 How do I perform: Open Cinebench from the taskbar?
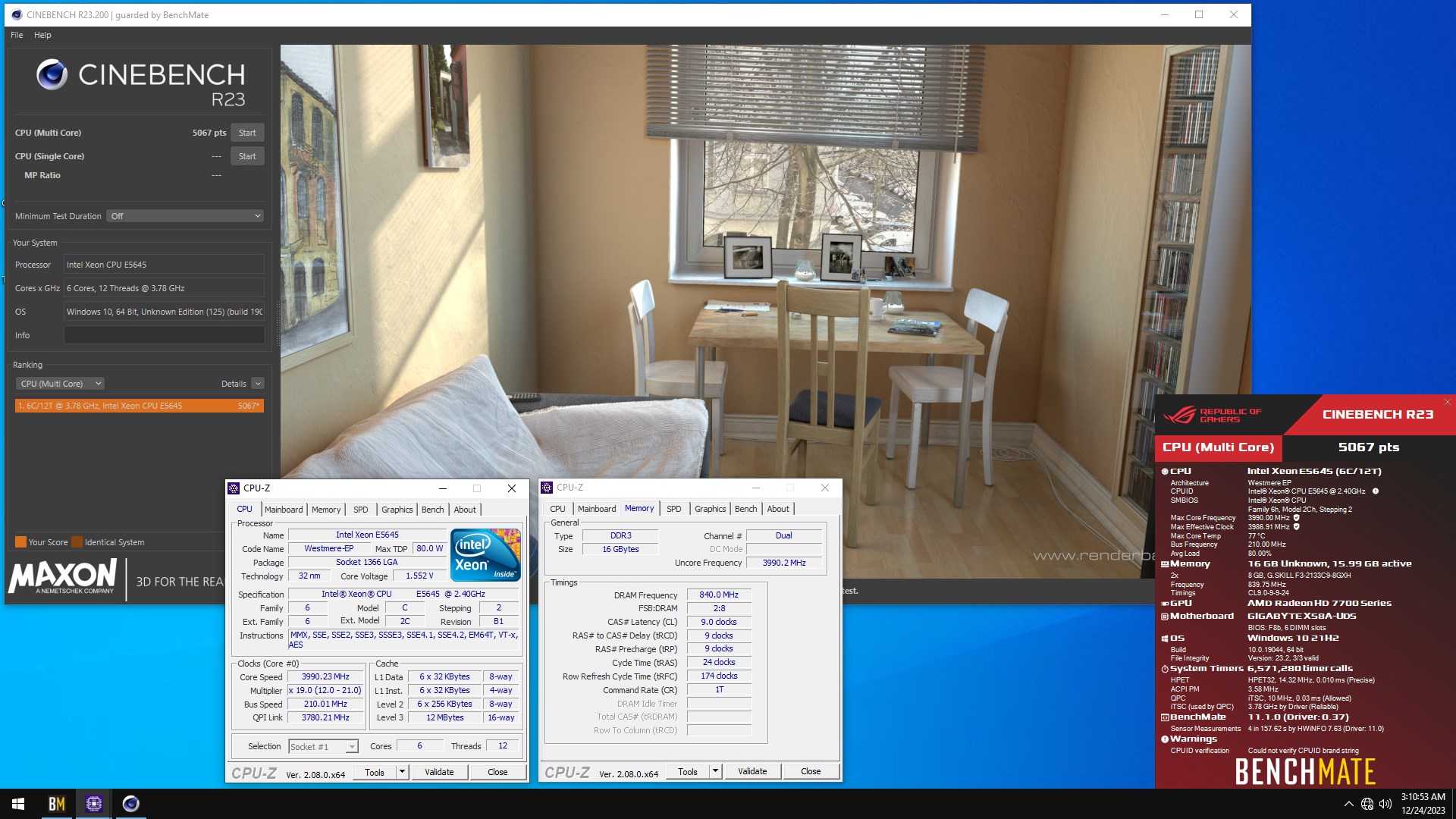pyautogui.click(x=130, y=804)
